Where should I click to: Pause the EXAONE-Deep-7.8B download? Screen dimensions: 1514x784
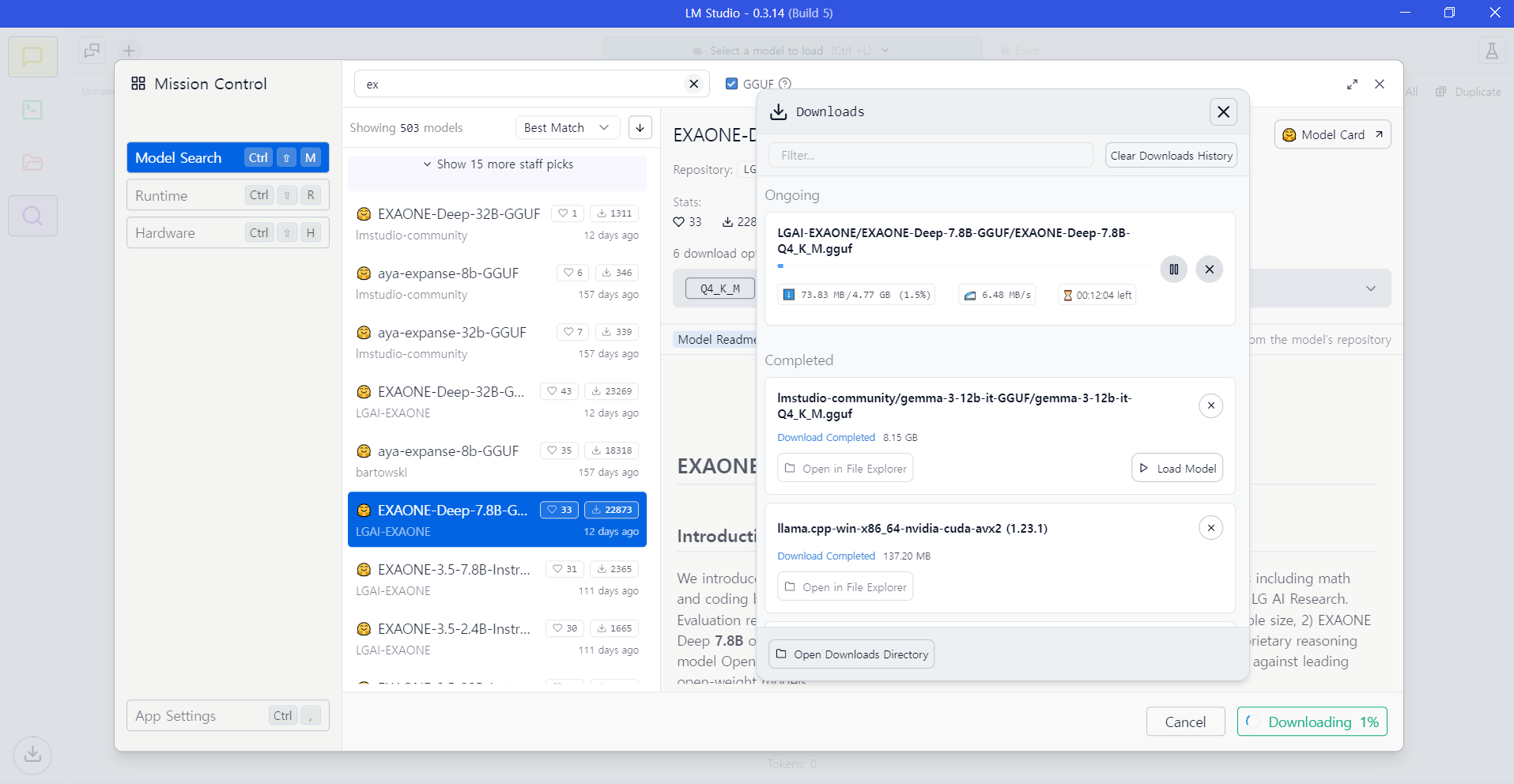(1174, 269)
